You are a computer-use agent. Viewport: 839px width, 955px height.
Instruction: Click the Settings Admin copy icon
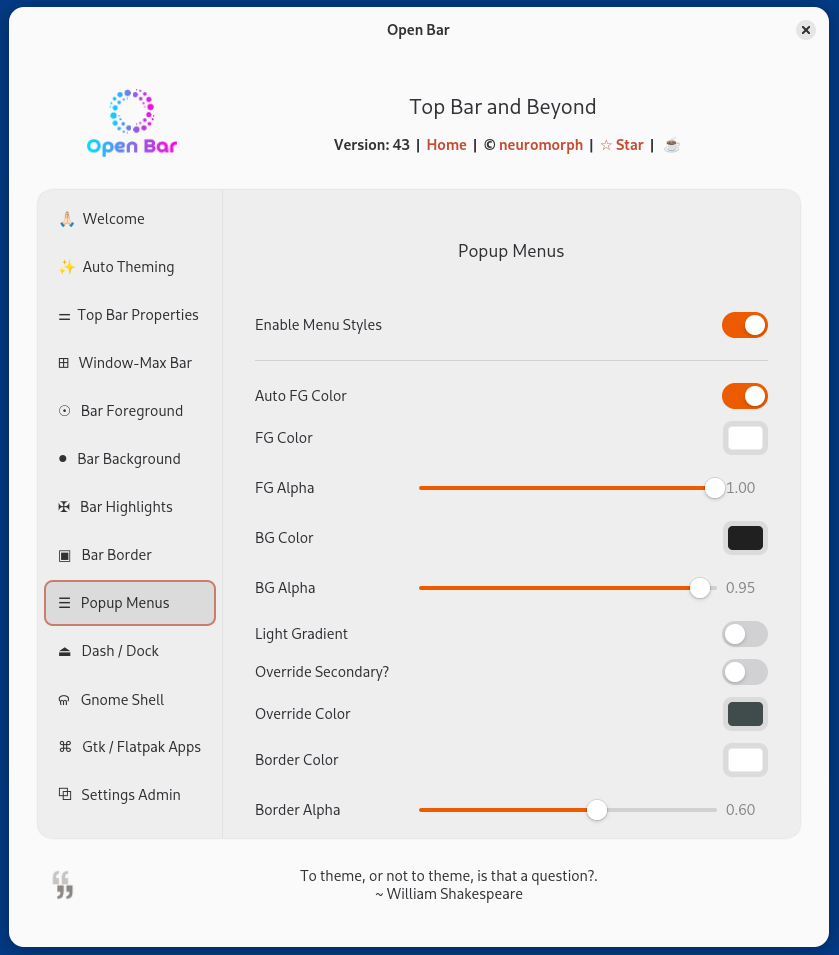(65, 795)
